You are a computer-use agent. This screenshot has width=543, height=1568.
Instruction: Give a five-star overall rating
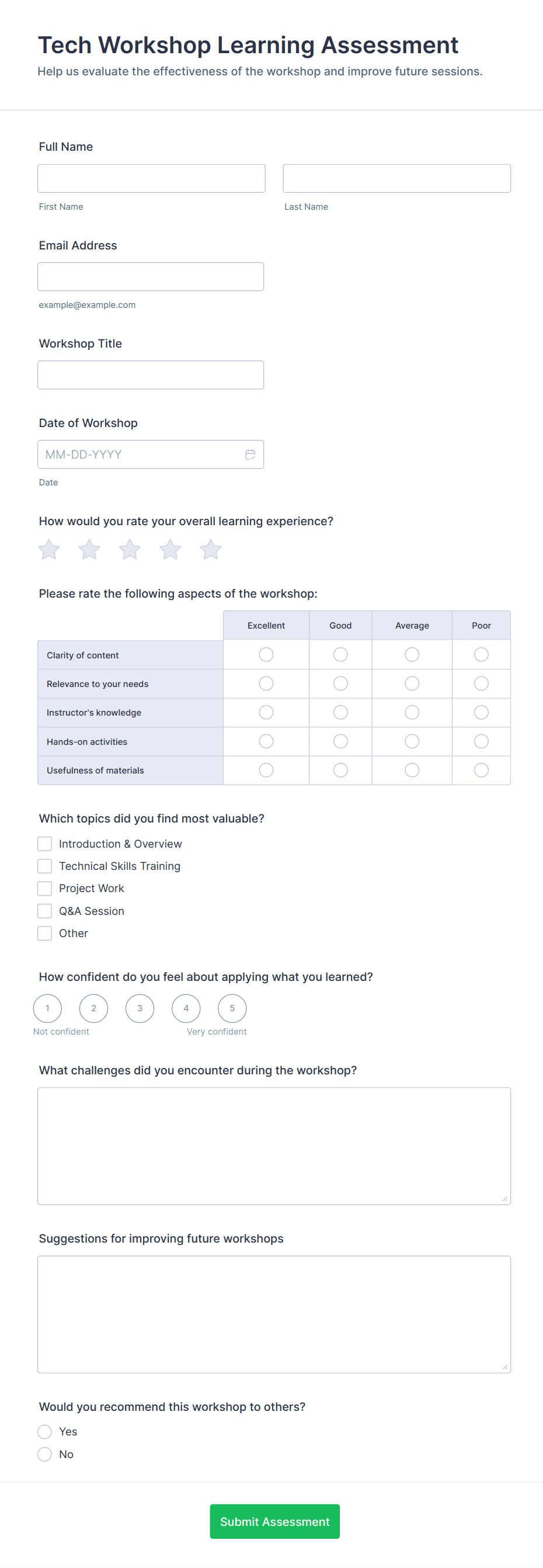tap(210, 549)
